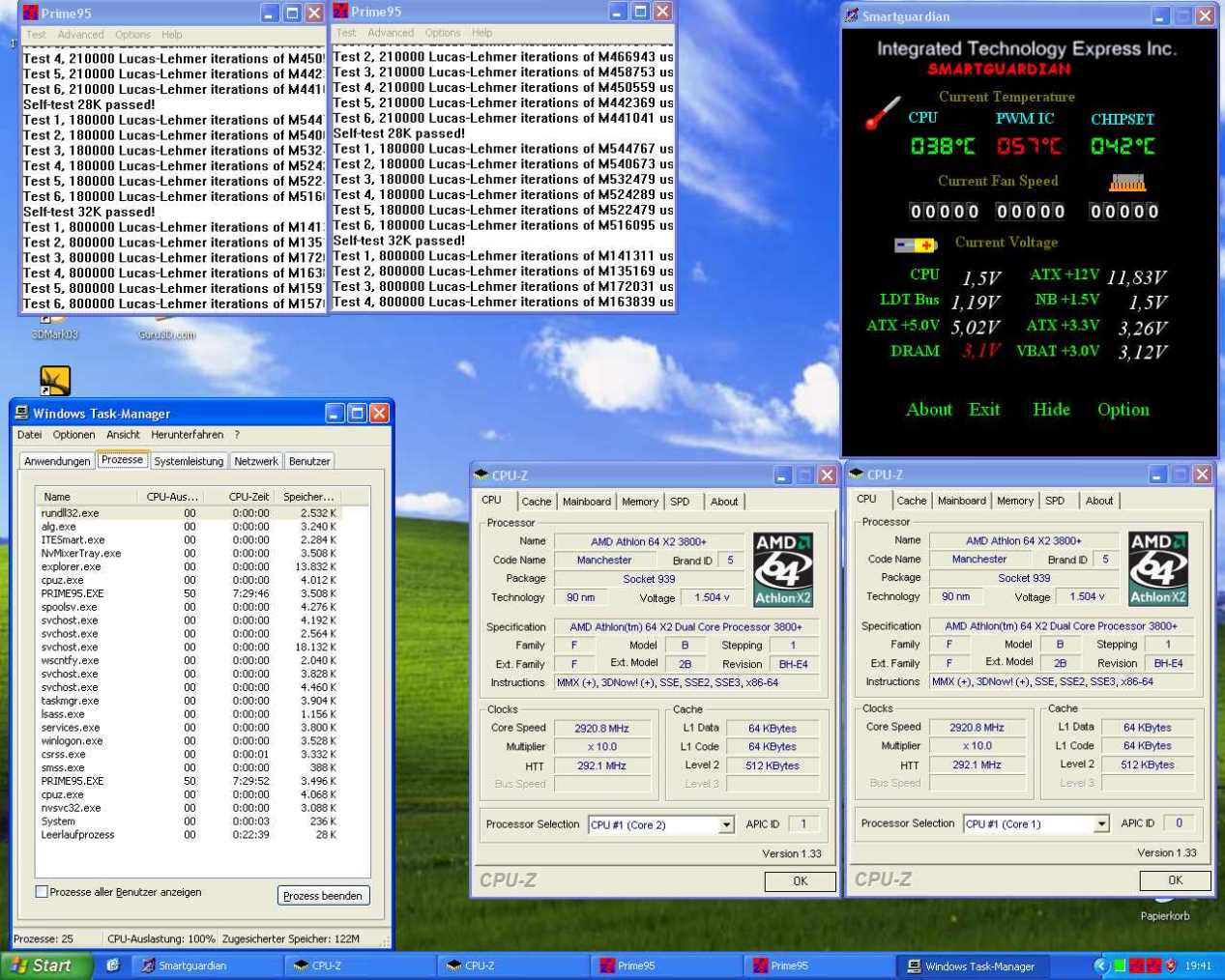
Task: Click Prozess beenden button
Action: [323, 896]
